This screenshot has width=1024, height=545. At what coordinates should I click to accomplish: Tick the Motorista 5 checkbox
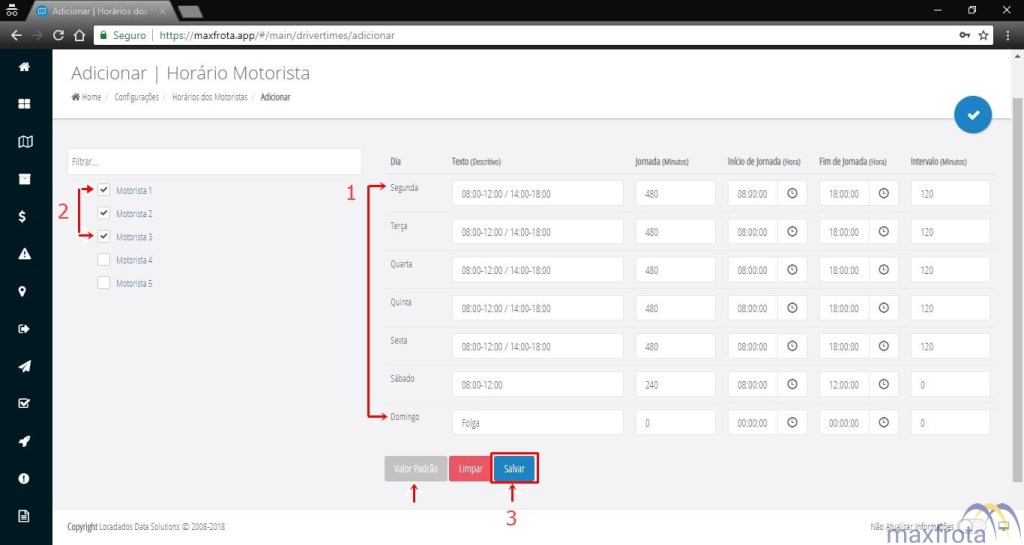(x=104, y=283)
